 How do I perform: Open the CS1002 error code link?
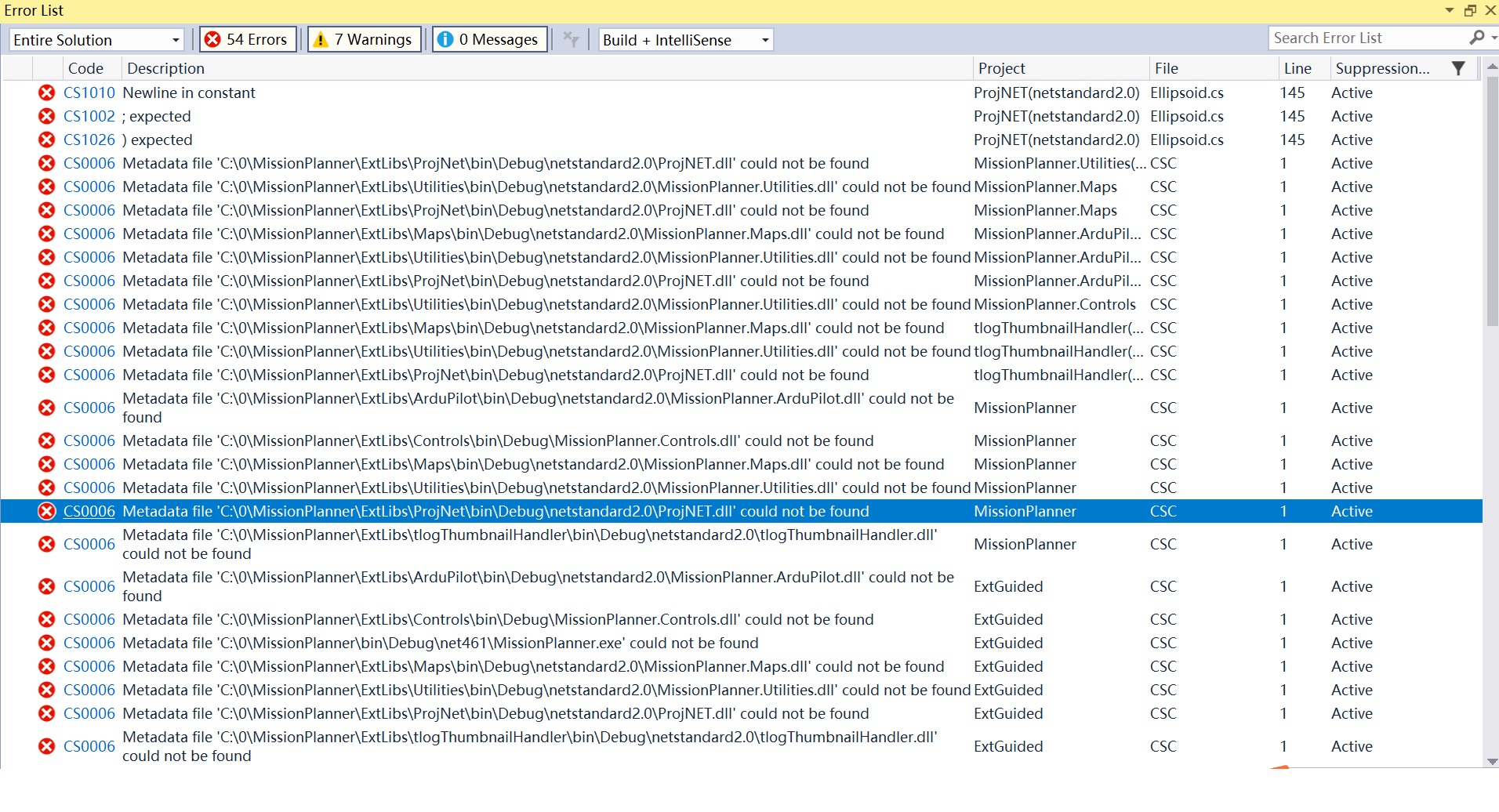89,116
